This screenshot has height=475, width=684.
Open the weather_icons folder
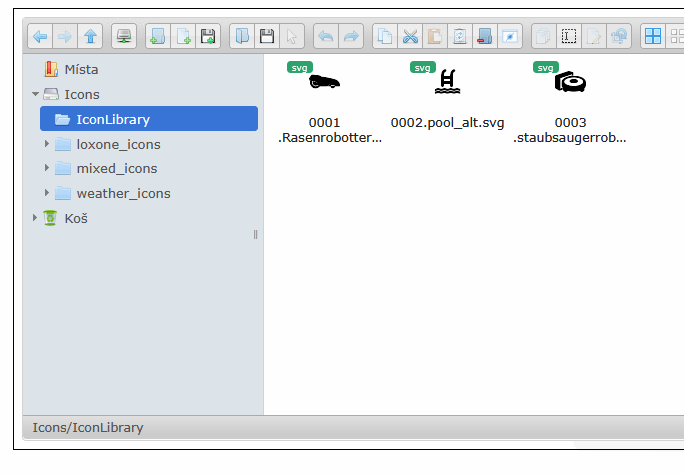pyautogui.click(x=113, y=193)
